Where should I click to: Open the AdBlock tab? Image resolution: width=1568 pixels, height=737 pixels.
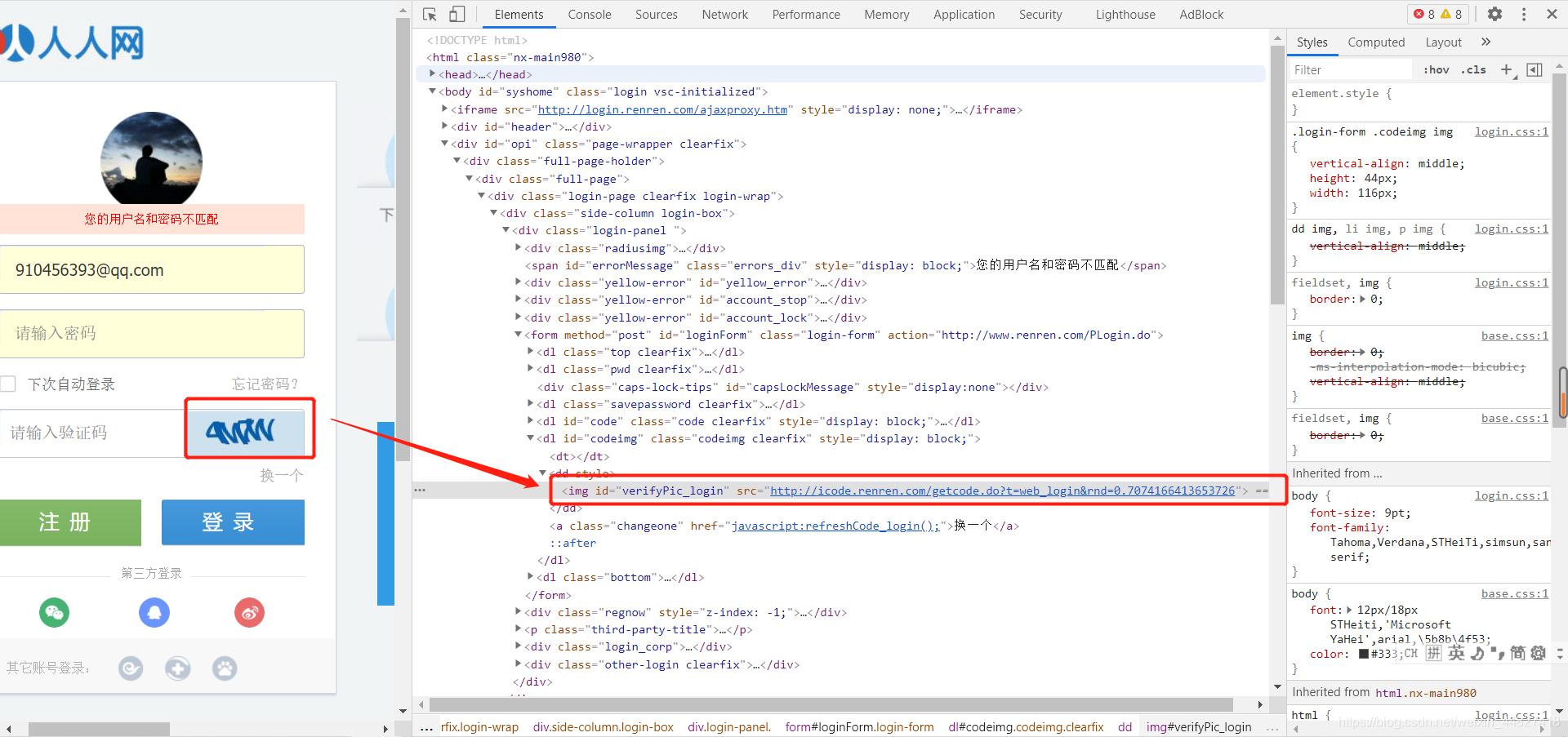pos(1201,15)
